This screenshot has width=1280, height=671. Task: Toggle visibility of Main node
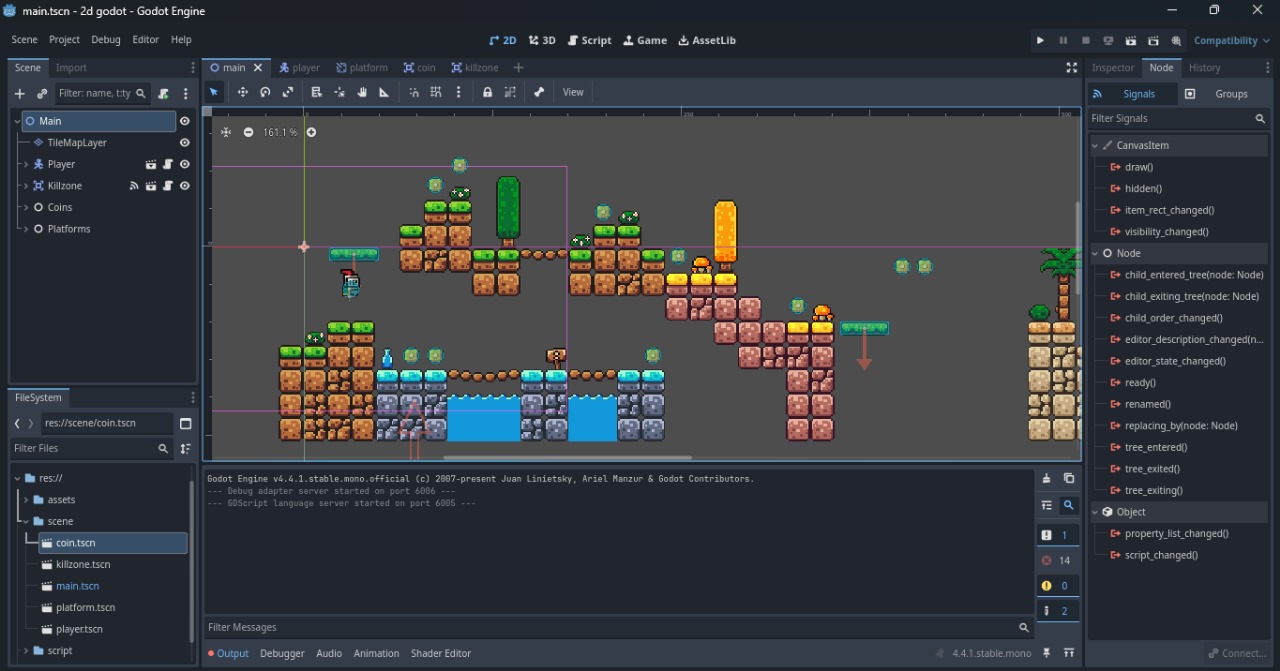click(184, 121)
